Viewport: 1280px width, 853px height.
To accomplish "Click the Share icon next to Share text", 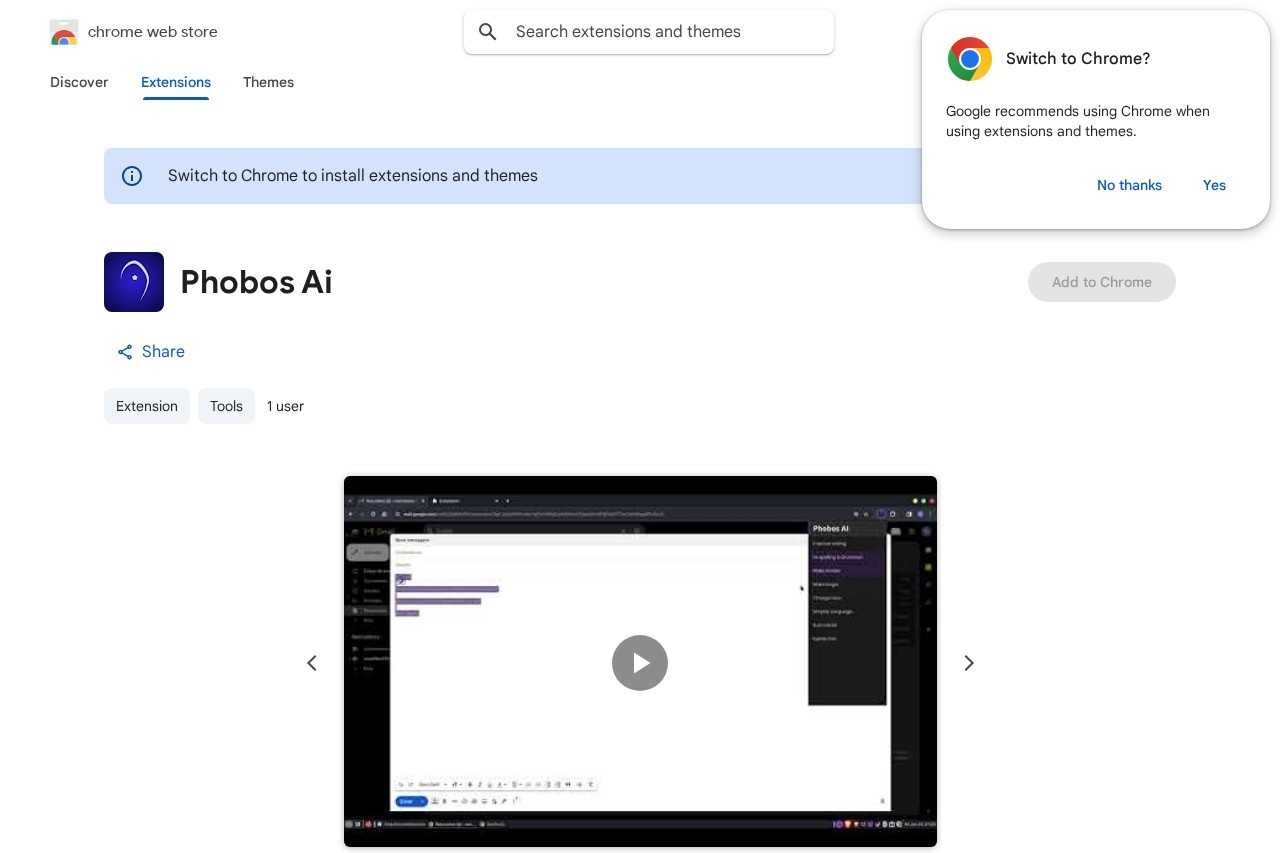I will click(125, 352).
